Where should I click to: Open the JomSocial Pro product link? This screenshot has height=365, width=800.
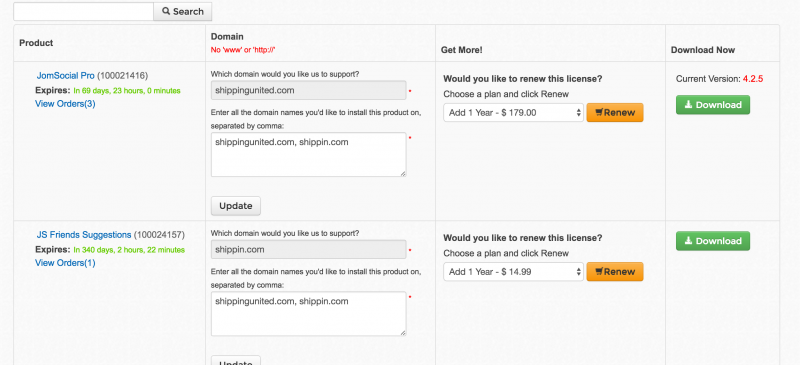65,76
